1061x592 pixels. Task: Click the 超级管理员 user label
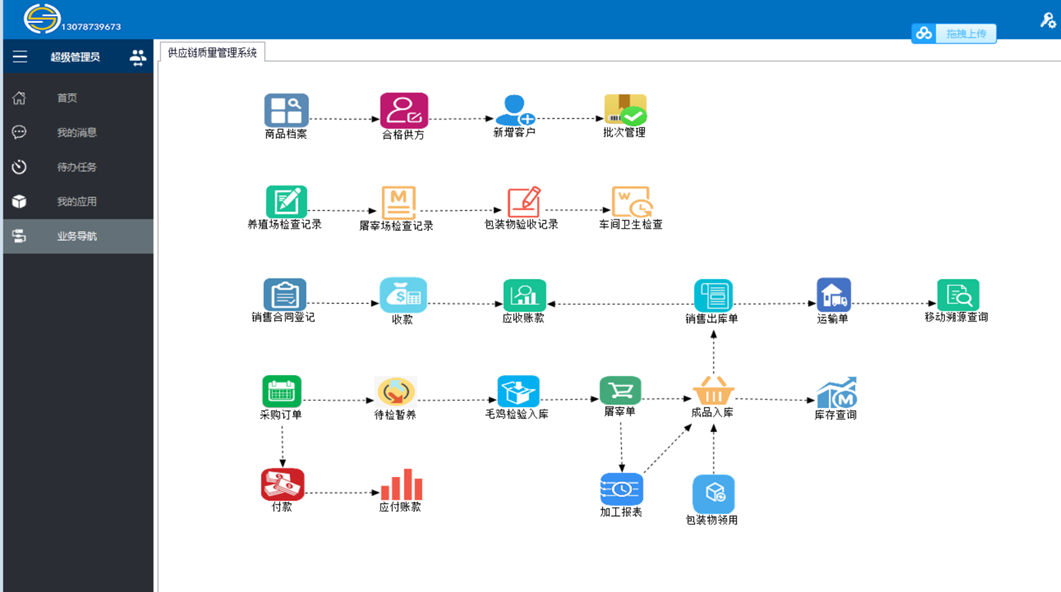75,57
